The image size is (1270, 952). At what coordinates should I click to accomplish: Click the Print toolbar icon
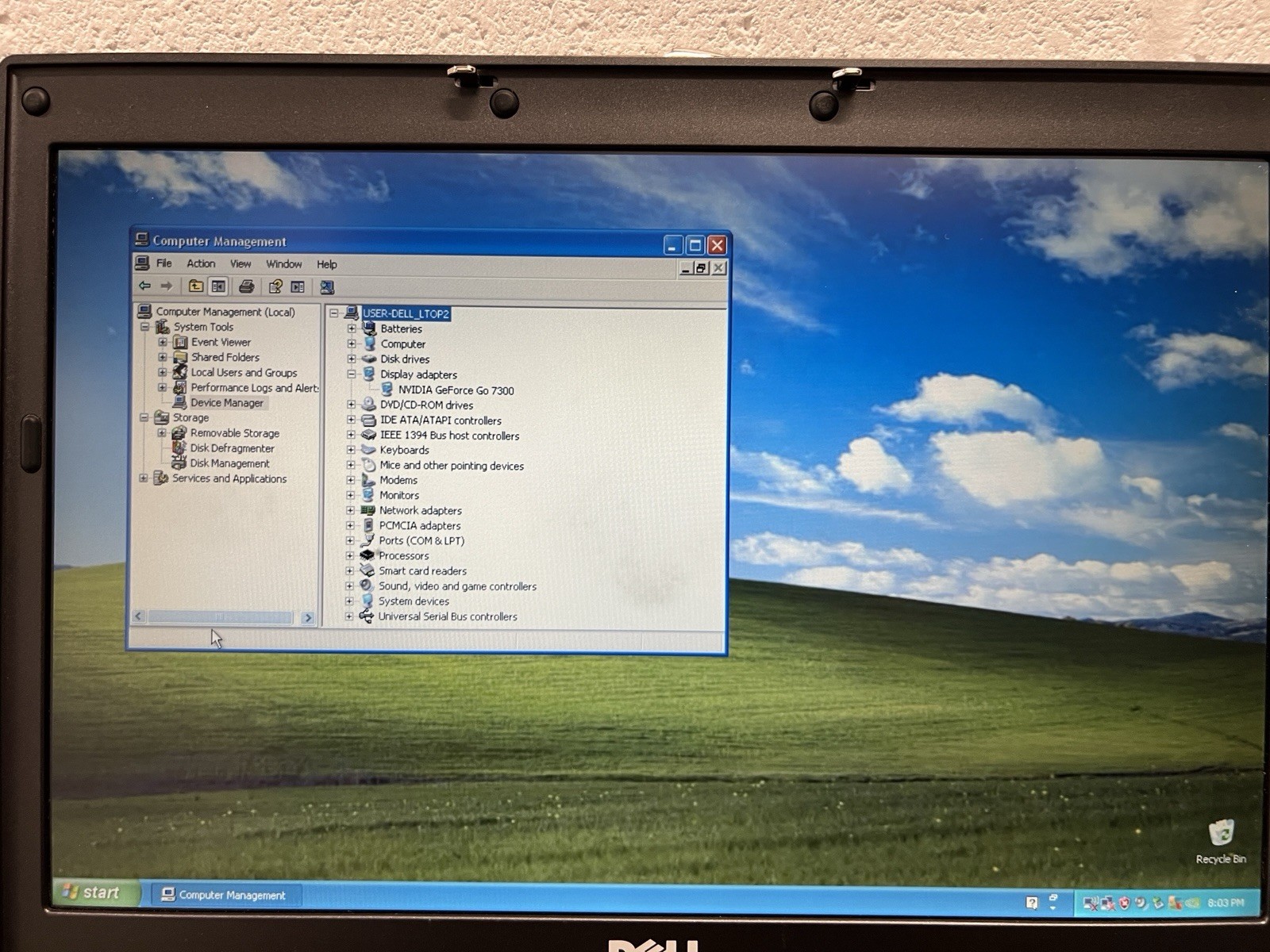click(x=246, y=286)
